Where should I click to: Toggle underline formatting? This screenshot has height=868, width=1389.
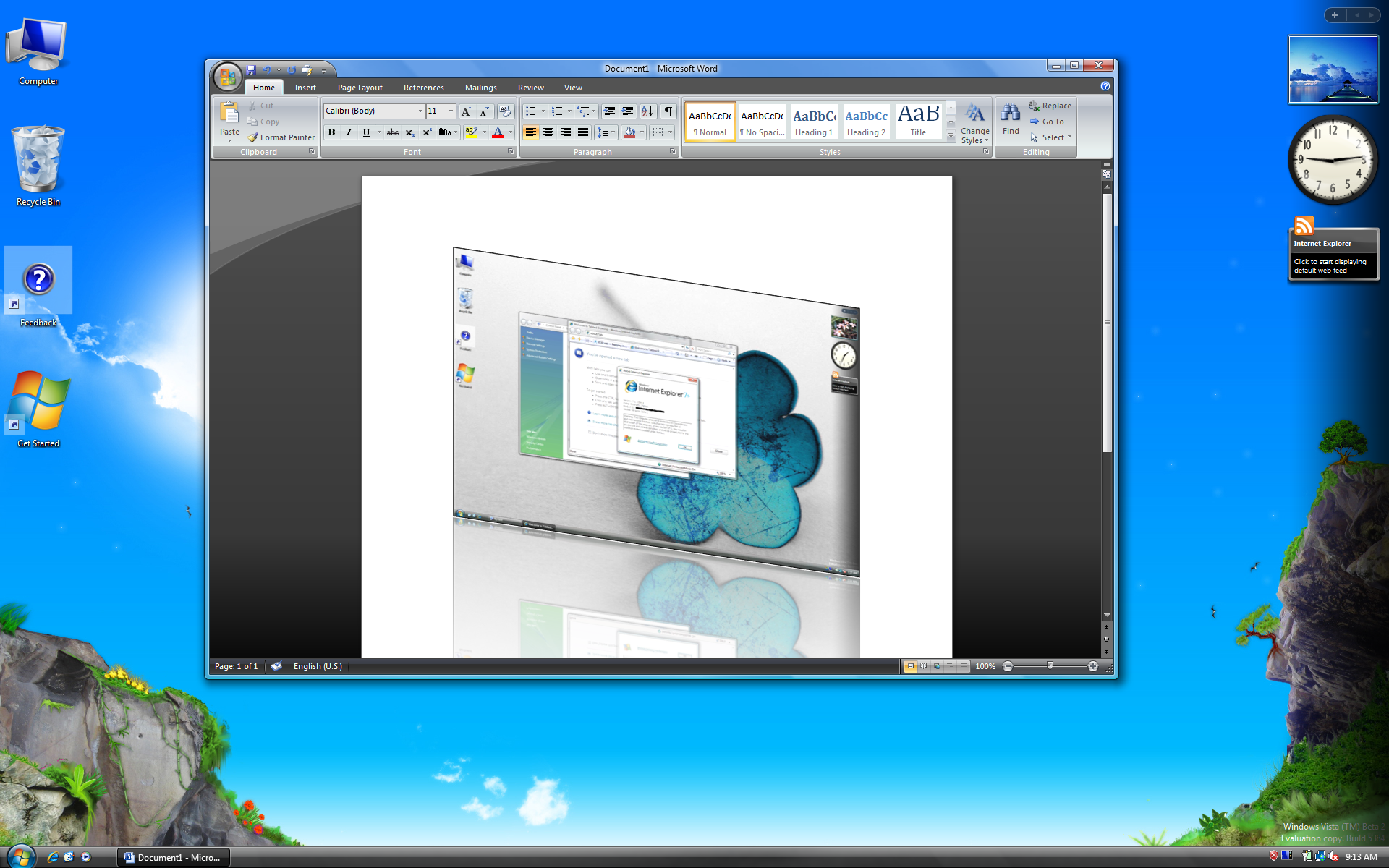tap(366, 132)
